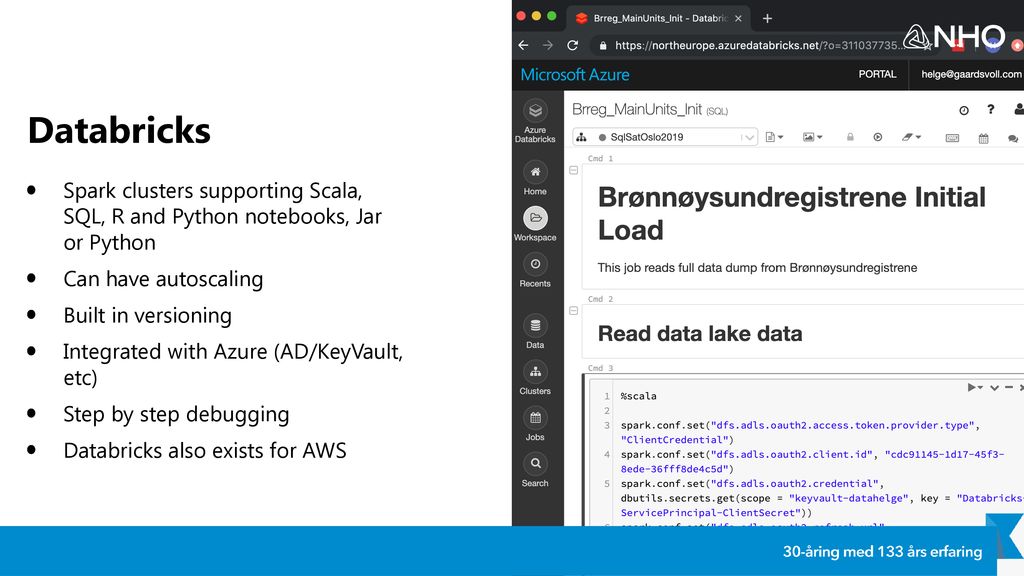The height and width of the screenshot is (576, 1024).
Task: Open Jobs in the sidebar
Action: (x=535, y=417)
